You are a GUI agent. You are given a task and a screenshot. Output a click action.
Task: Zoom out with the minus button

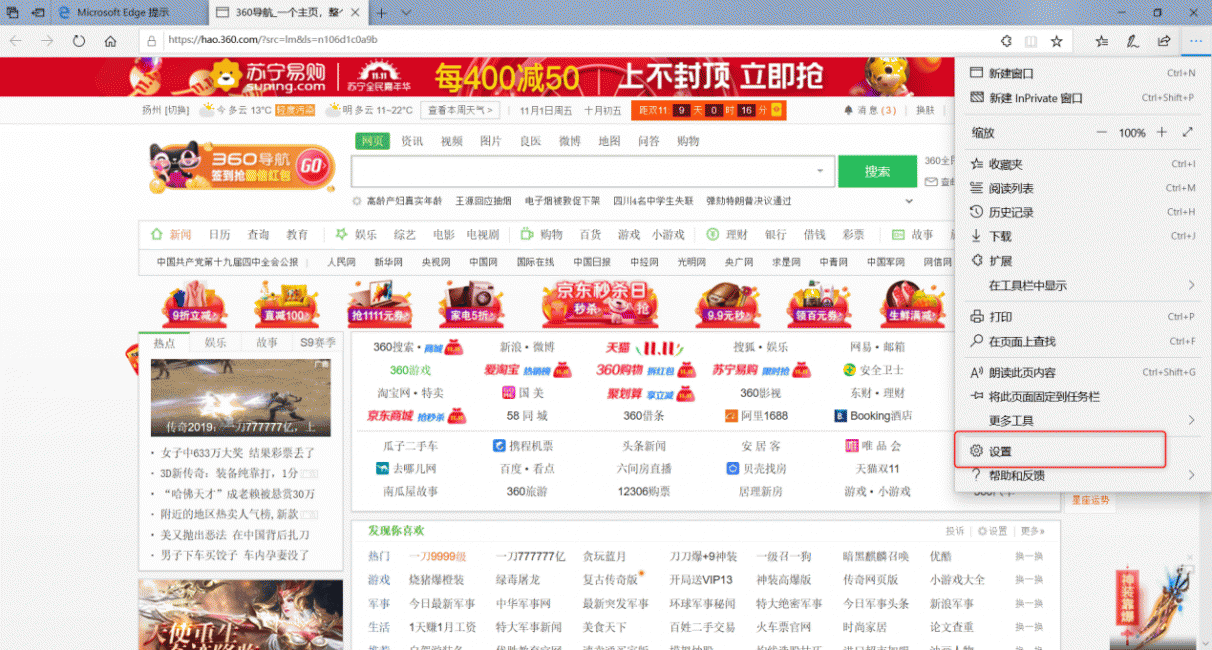click(1101, 133)
